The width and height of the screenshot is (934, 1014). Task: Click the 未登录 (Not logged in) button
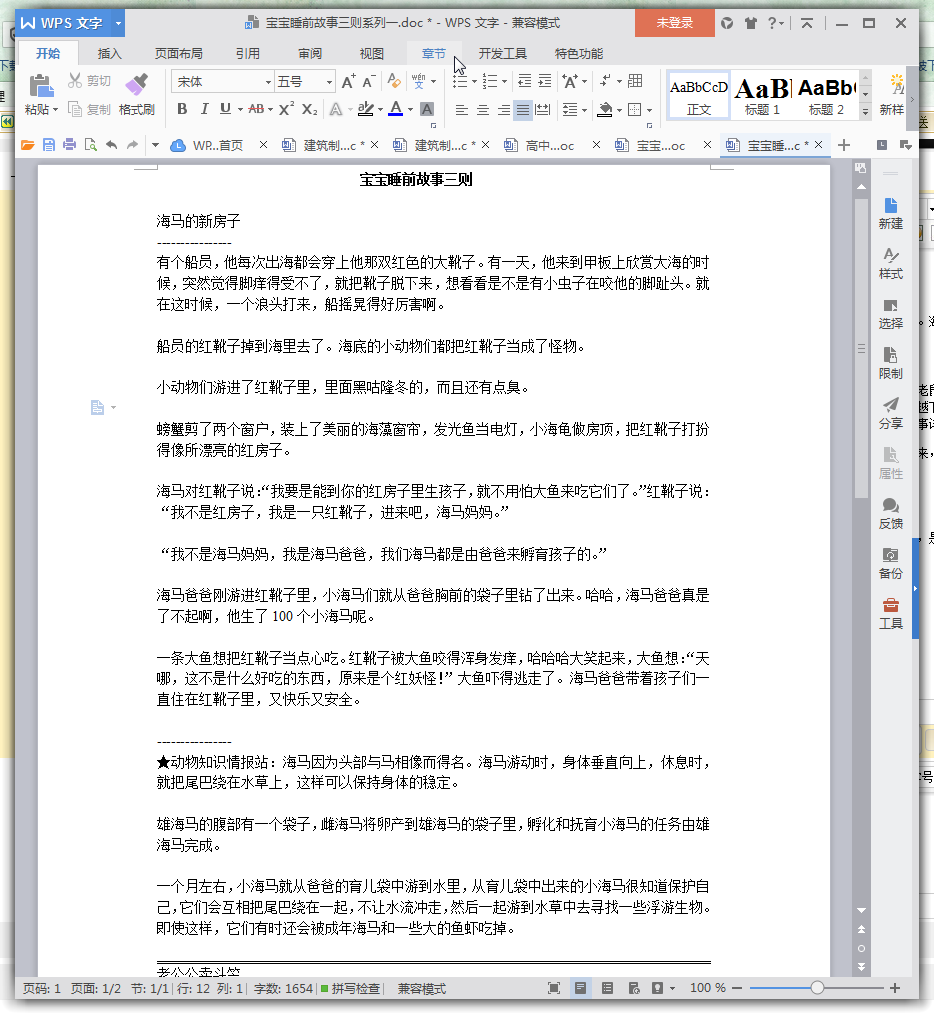click(675, 23)
